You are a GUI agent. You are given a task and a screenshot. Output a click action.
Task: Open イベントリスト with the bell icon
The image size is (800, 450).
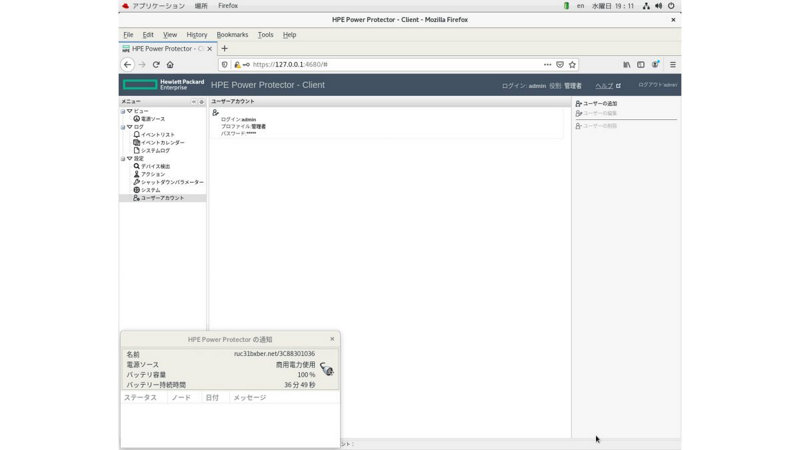[157, 134]
